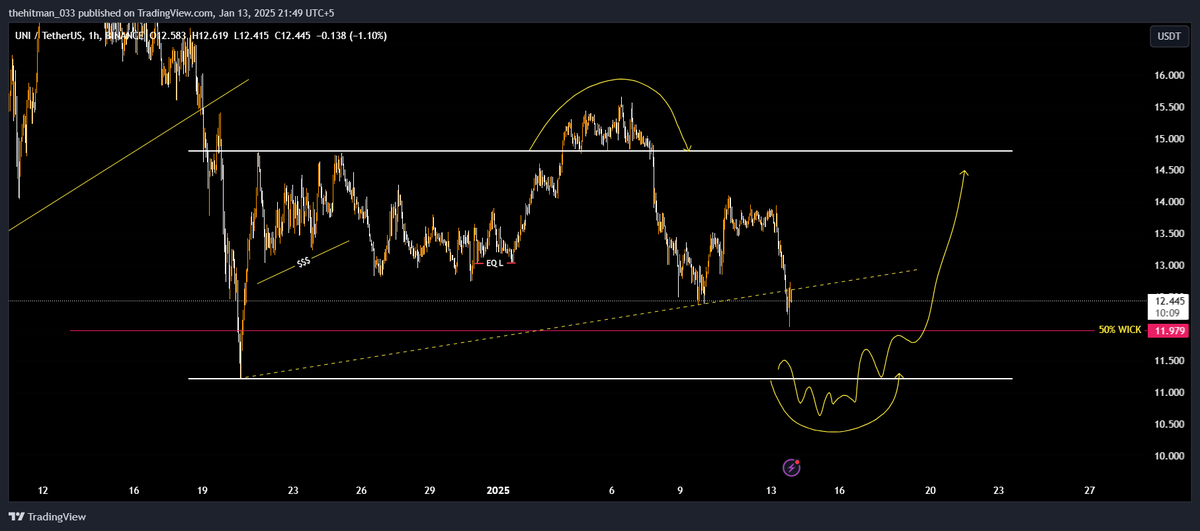Click the 2025 year label on time axis
Screen dimensions: 1200x531
click(x=498, y=491)
